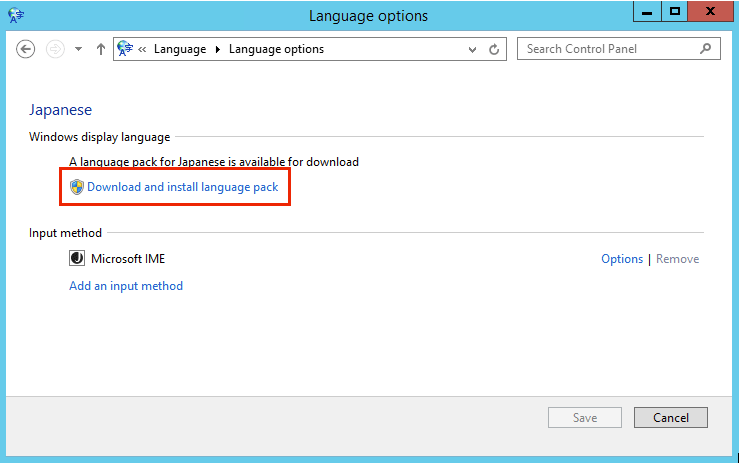This screenshot has width=740, height=464.
Task: Click the Cancel button
Action: (x=671, y=417)
